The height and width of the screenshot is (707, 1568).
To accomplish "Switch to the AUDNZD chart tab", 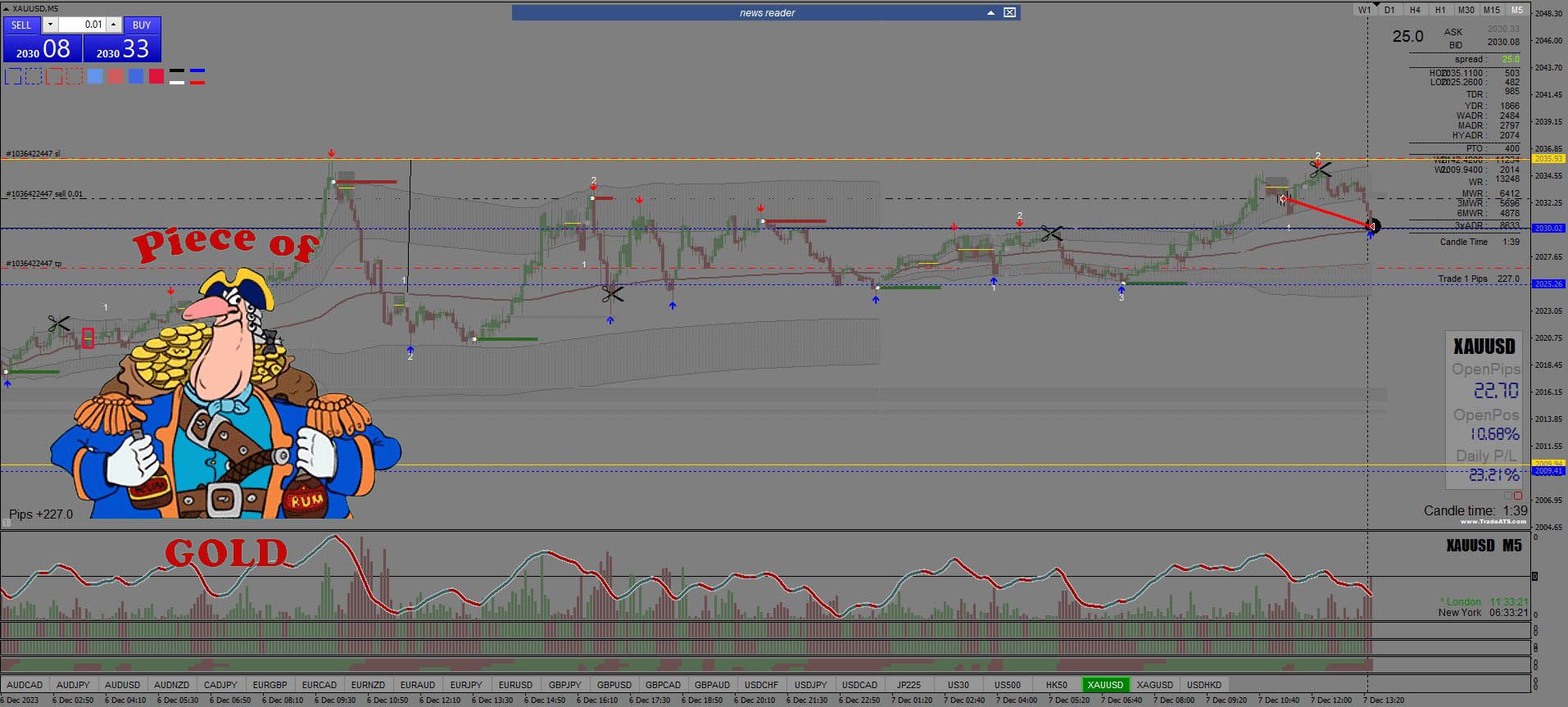I will tap(172, 685).
